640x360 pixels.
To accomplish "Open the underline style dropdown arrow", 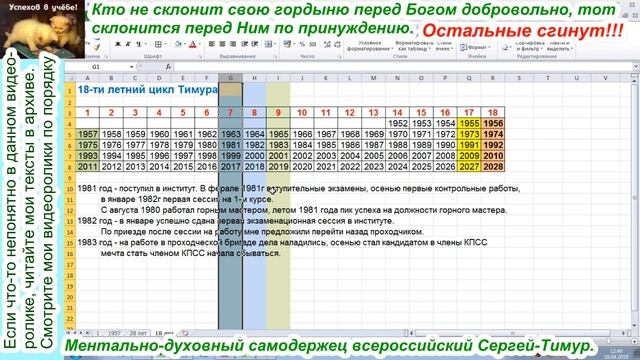I will click(146, 44).
